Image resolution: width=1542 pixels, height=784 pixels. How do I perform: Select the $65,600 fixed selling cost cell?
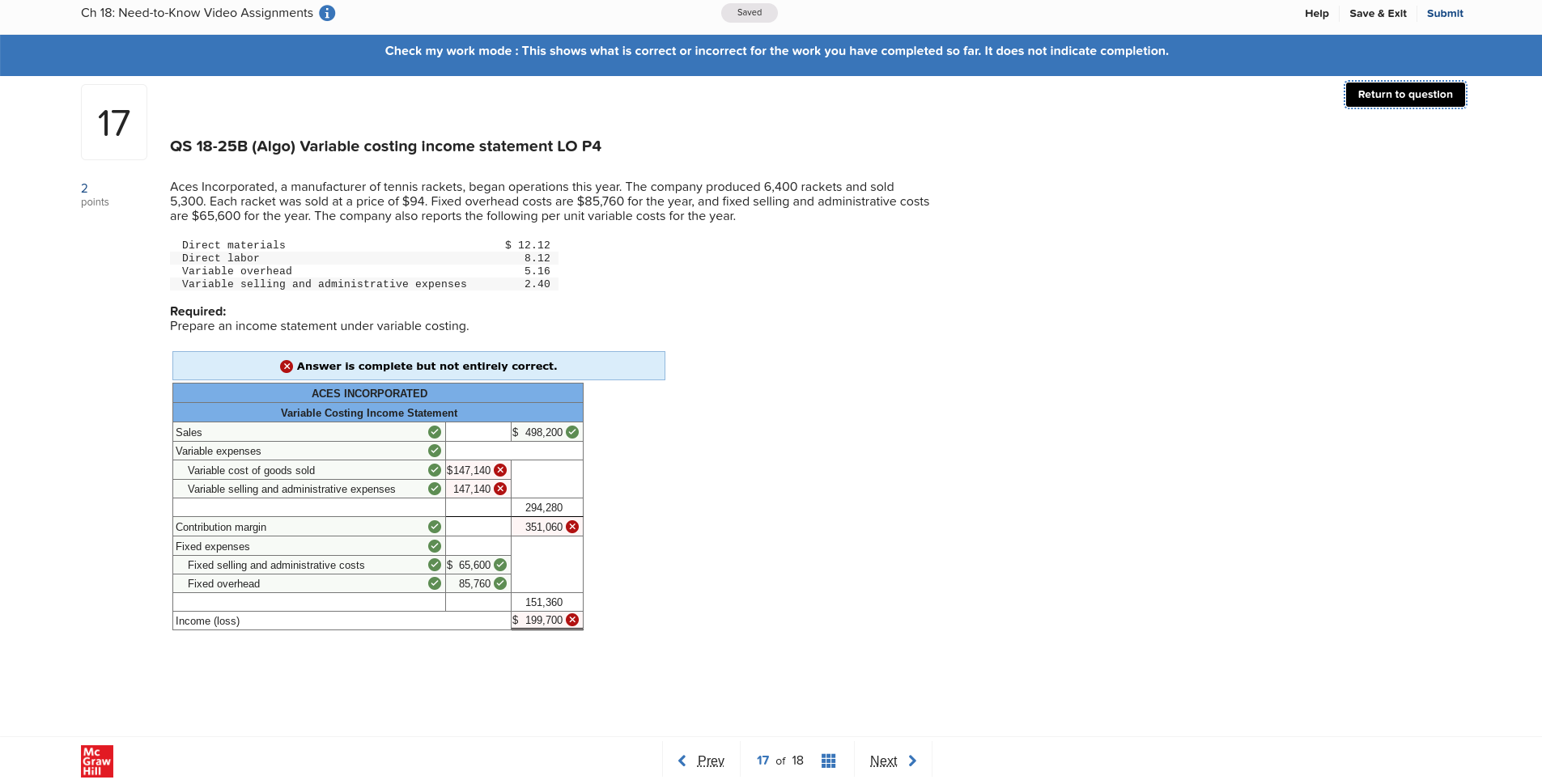click(x=478, y=565)
